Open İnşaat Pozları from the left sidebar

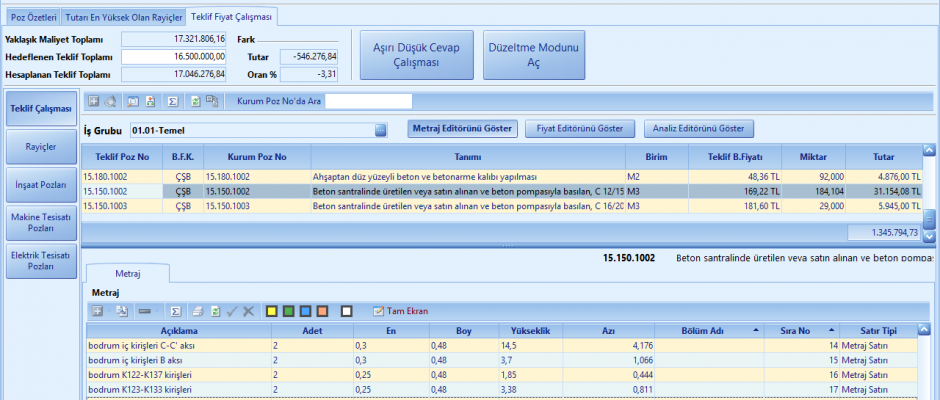[40, 183]
